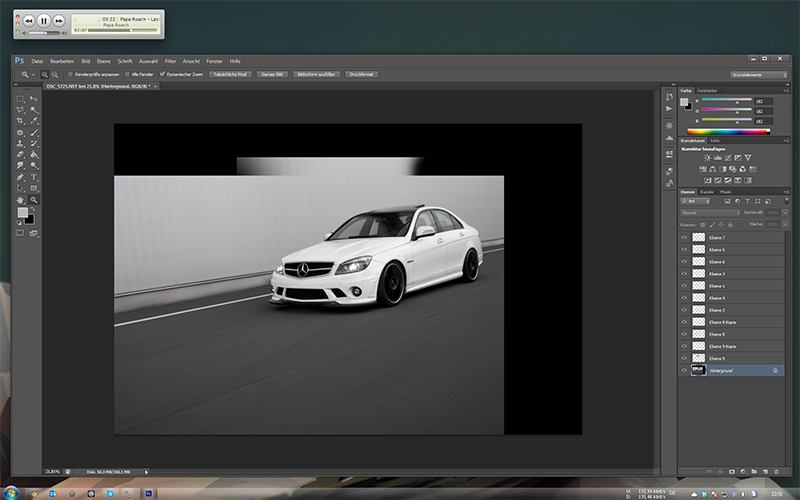Add a Brightness/Contrast adjustment
800x500 pixels.
point(708,158)
